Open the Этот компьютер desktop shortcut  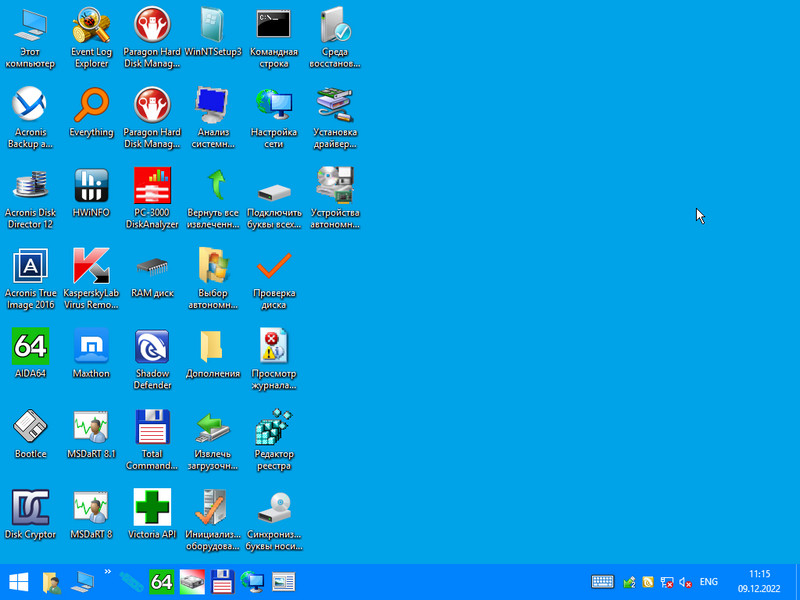30,38
